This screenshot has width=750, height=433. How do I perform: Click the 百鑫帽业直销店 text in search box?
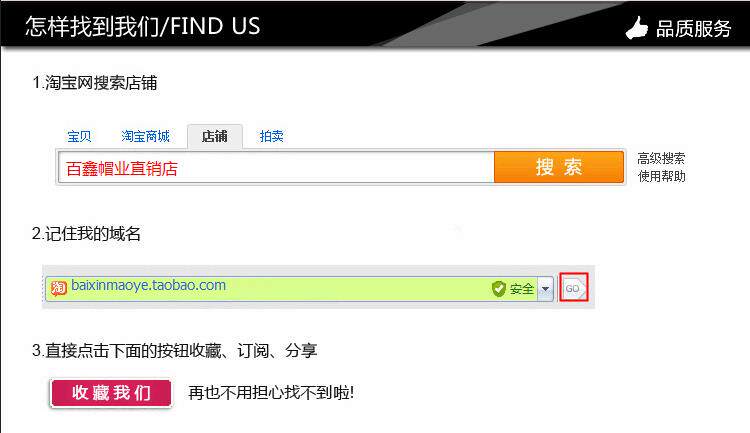pos(122,169)
